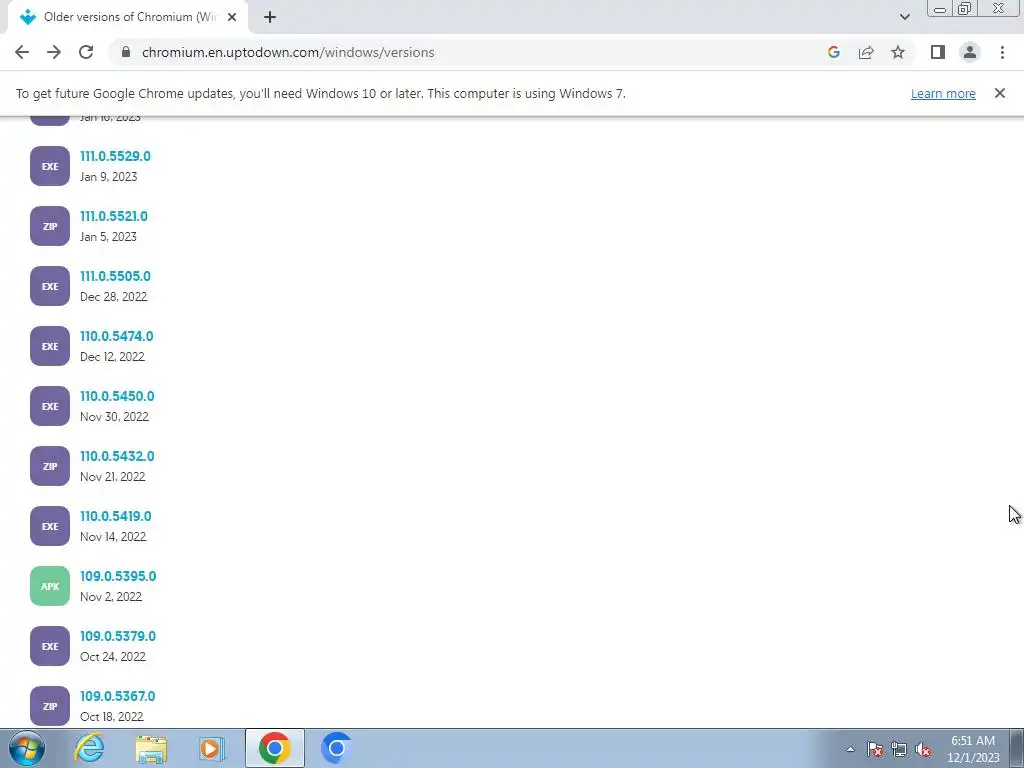1024x768 pixels.
Task: Open Chromium from the taskbar
Action: click(x=336, y=748)
